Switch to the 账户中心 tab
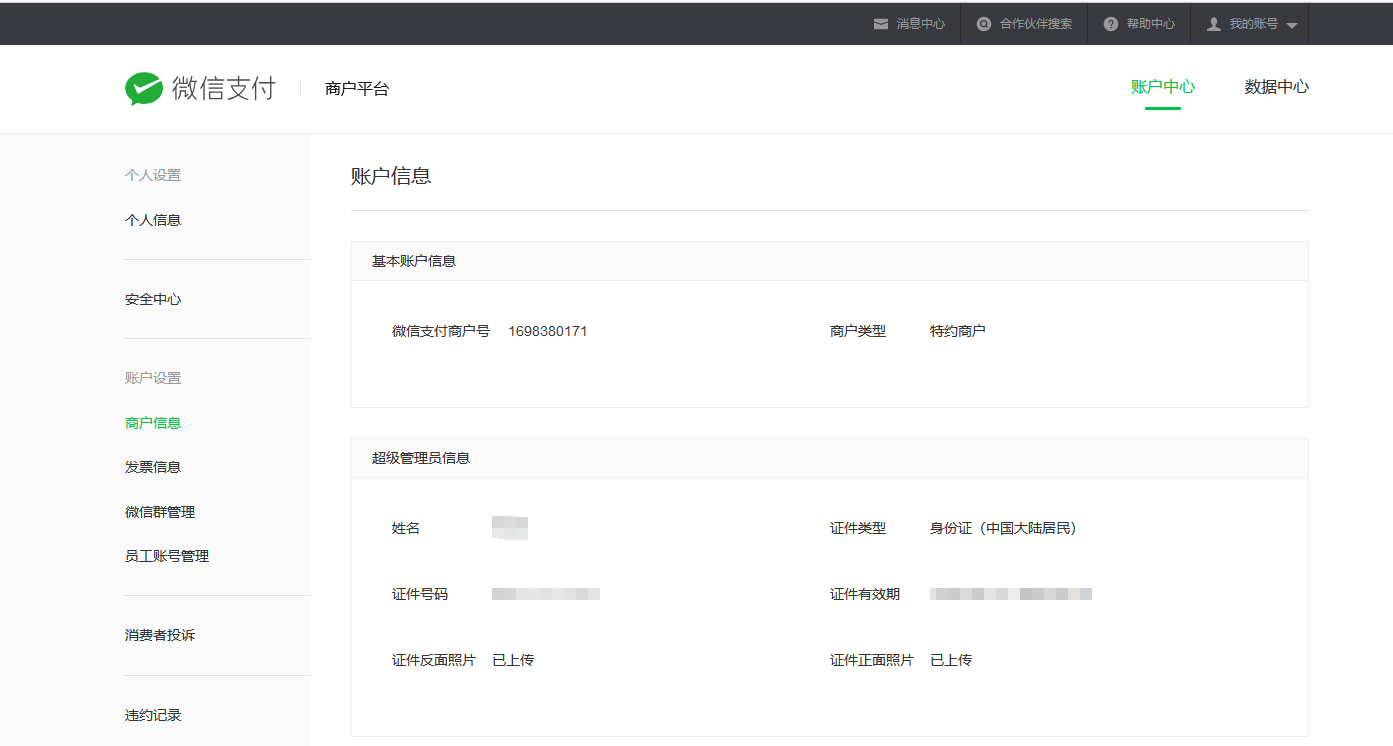Screen dimensions: 1393x746 (1163, 87)
